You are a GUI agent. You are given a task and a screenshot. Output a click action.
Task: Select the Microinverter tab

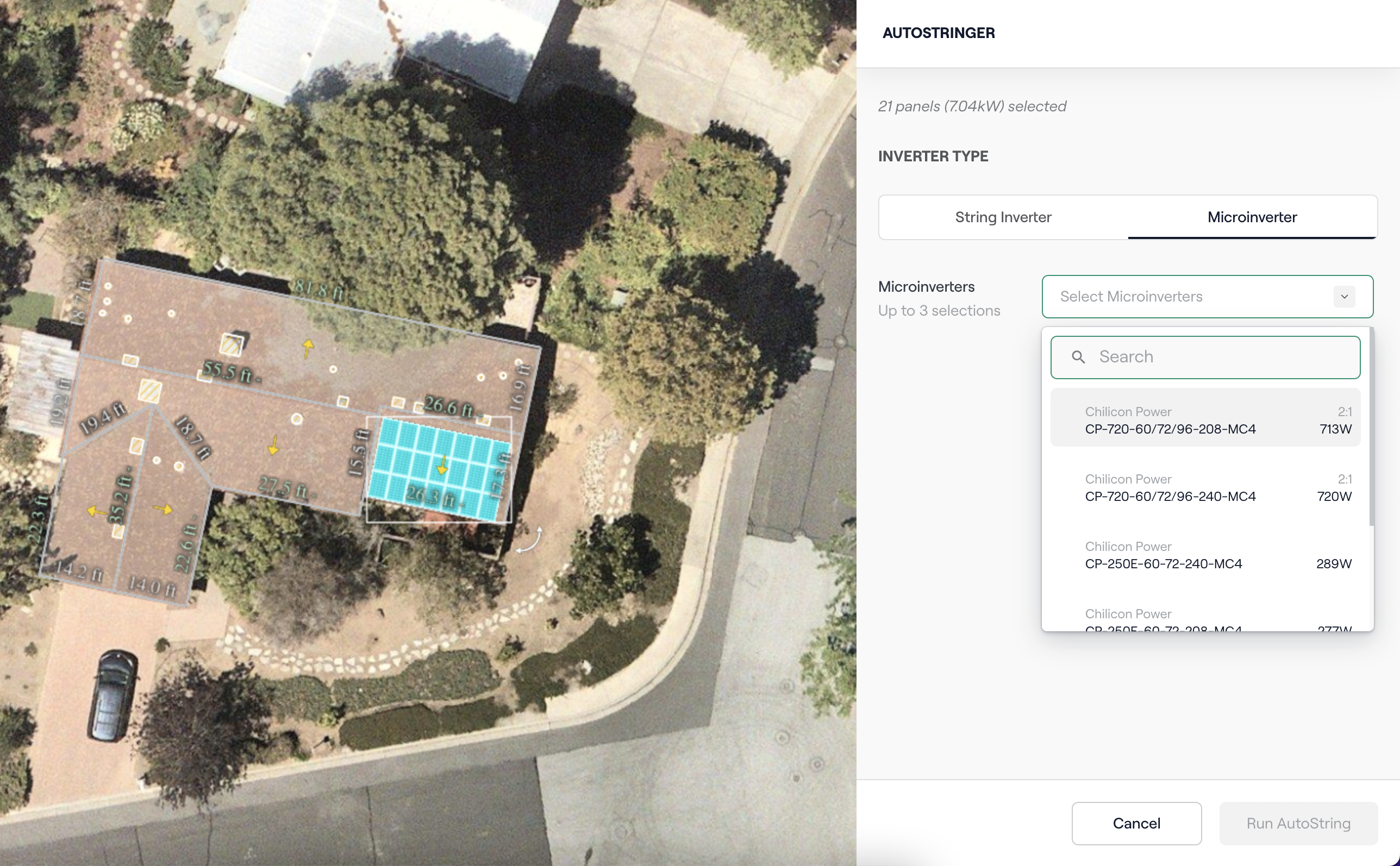point(1252,217)
